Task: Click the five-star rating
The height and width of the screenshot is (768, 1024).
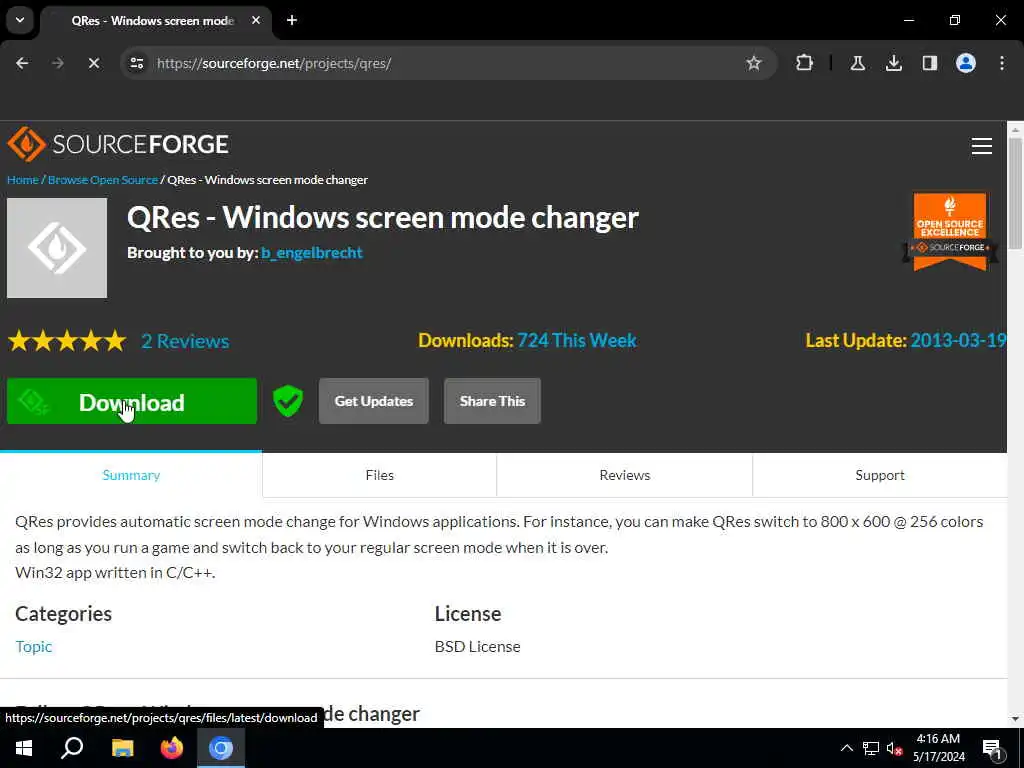Action: 67,341
